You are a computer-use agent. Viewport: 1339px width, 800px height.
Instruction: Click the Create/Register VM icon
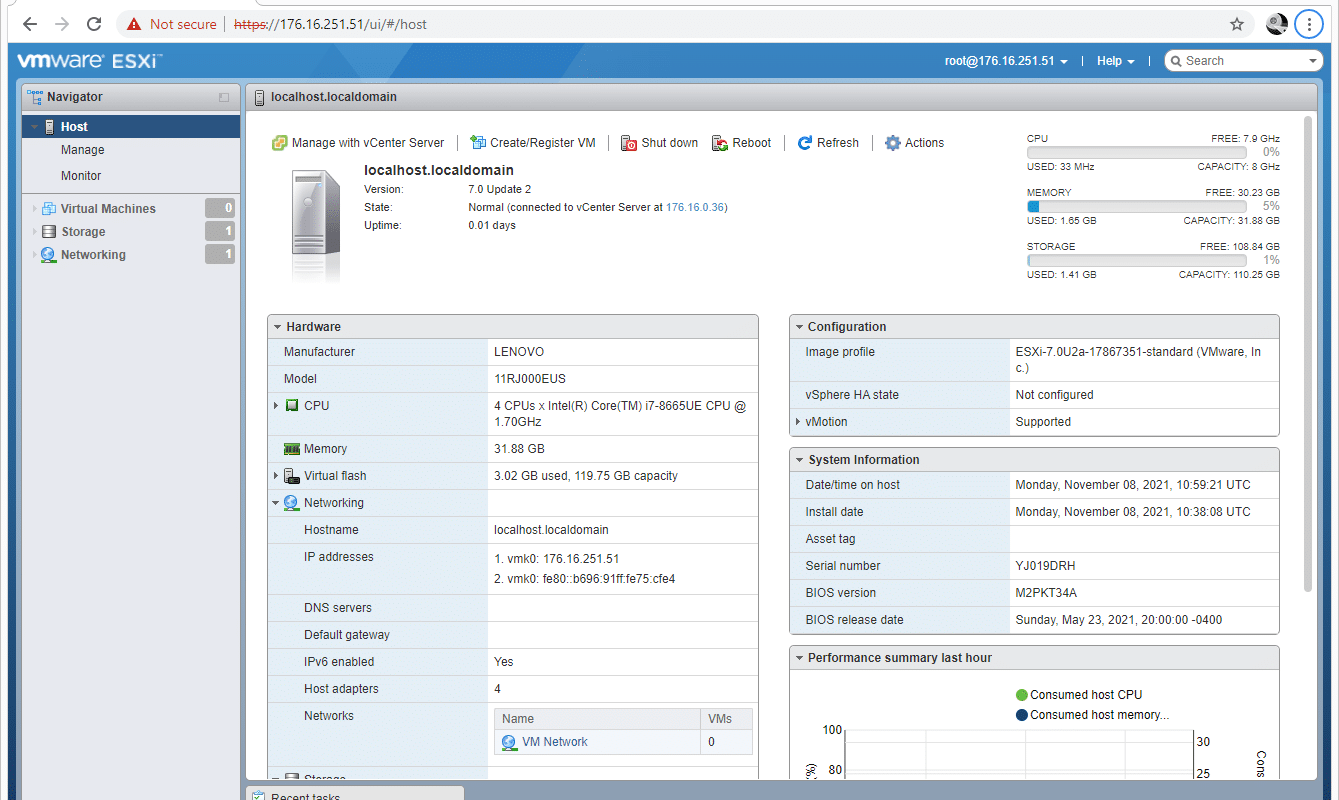478,143
